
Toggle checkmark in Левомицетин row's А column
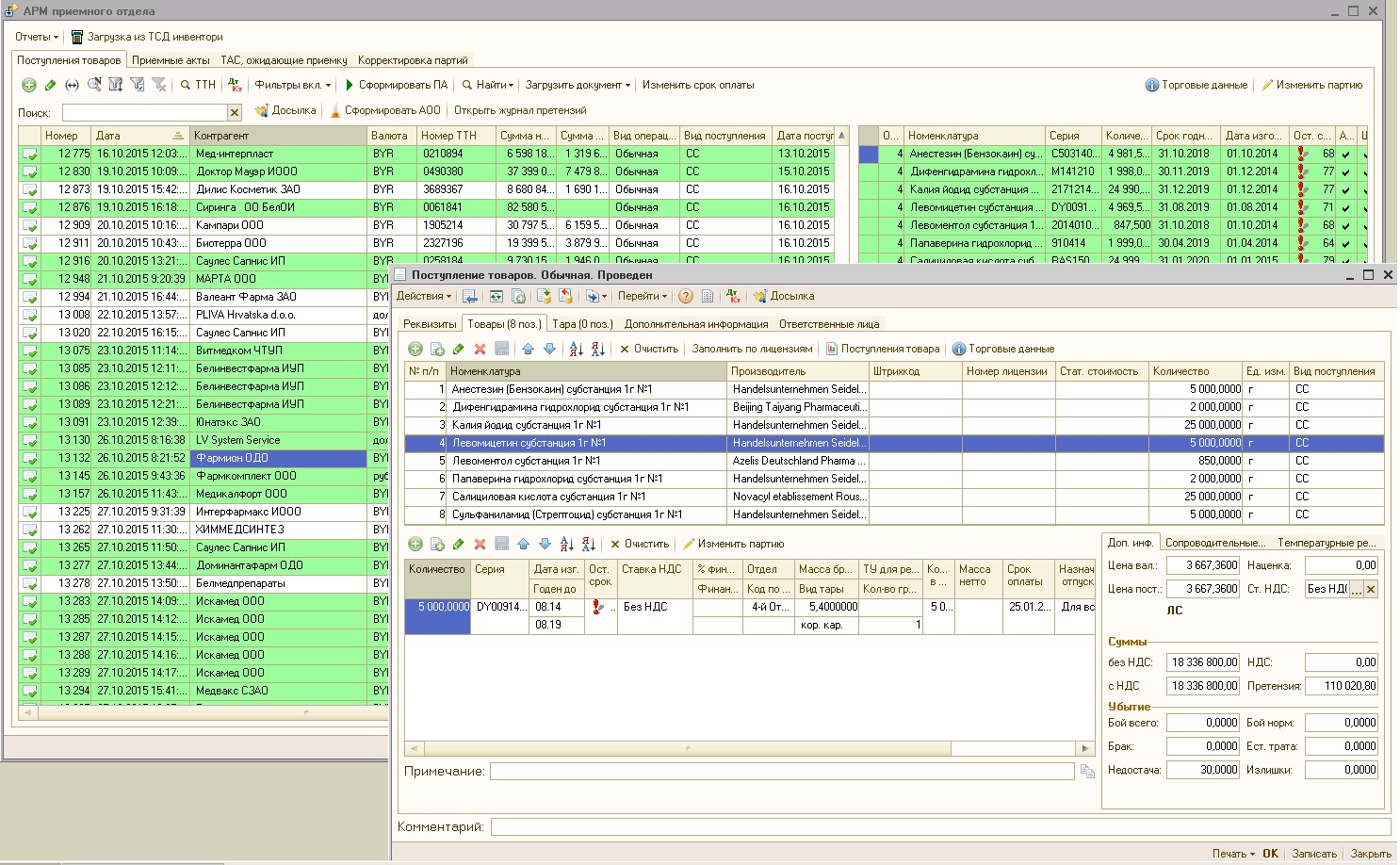point(1345,207)
